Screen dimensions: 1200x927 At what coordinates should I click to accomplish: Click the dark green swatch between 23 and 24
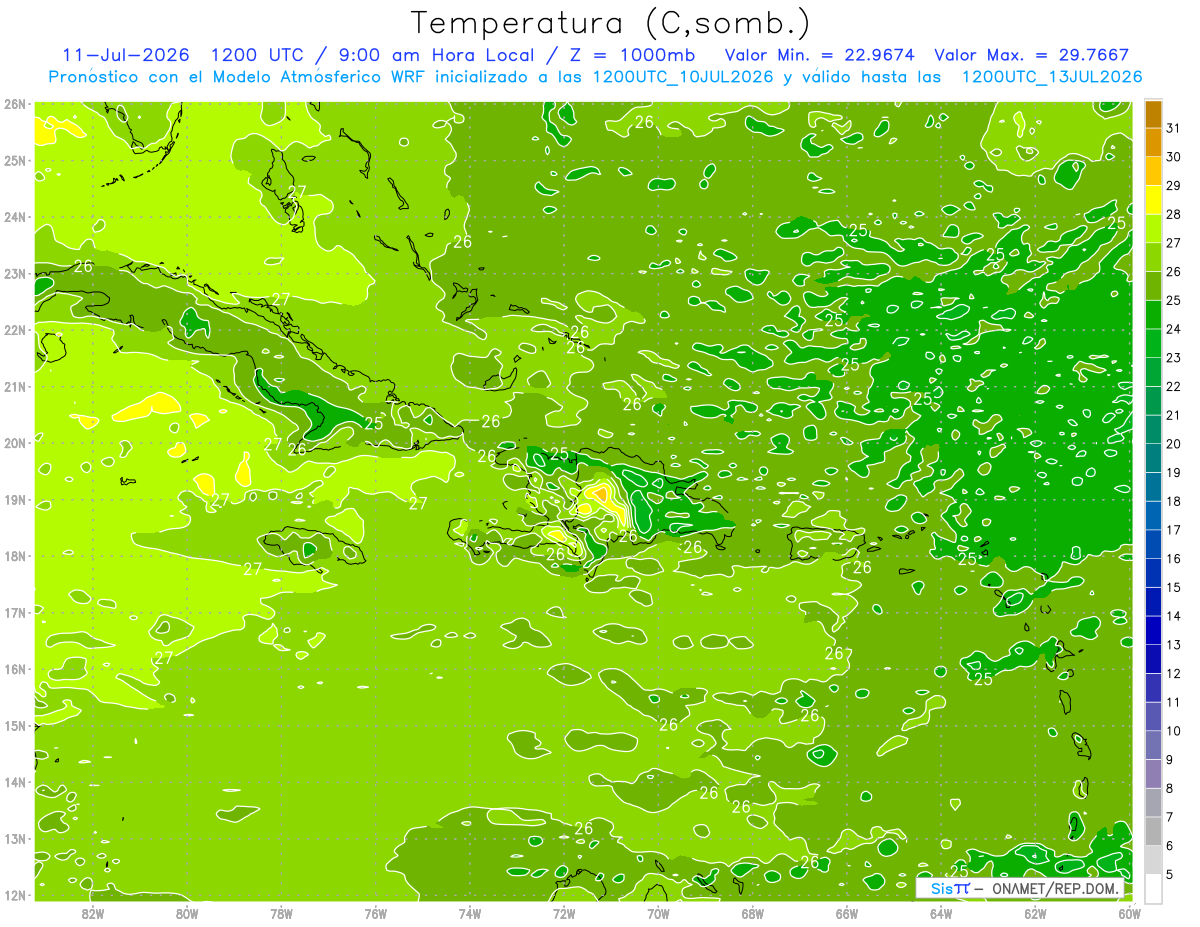(x=1153, y=343)
